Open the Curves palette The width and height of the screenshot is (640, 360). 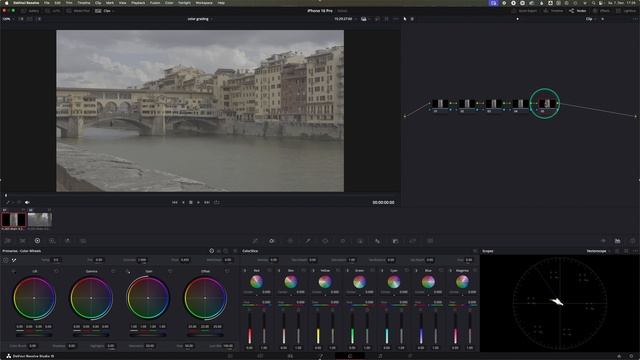pyautogui.click(x=255, y=241)
